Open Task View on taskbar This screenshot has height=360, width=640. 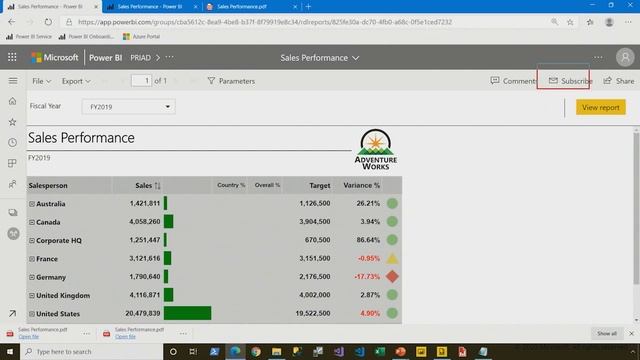pos(193,351)
